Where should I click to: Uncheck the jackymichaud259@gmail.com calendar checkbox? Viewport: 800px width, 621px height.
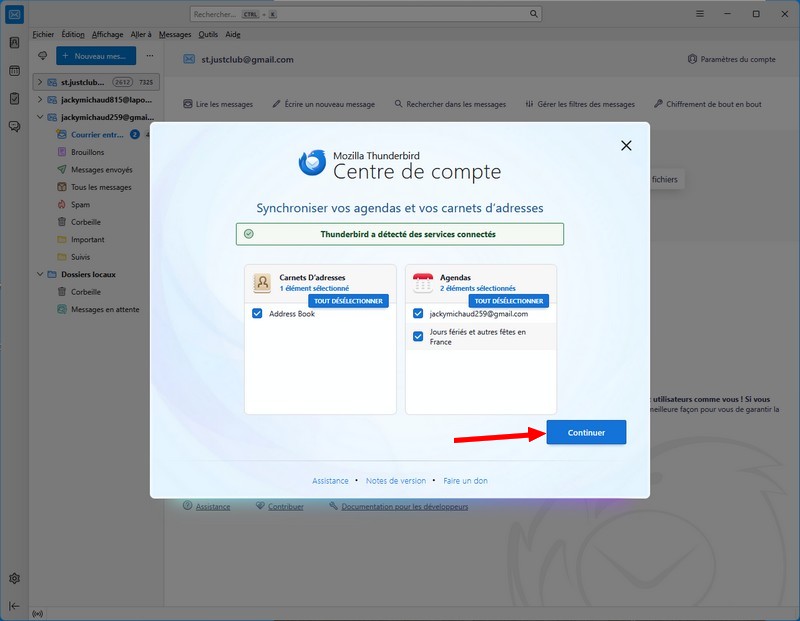[x=419, y=314]
